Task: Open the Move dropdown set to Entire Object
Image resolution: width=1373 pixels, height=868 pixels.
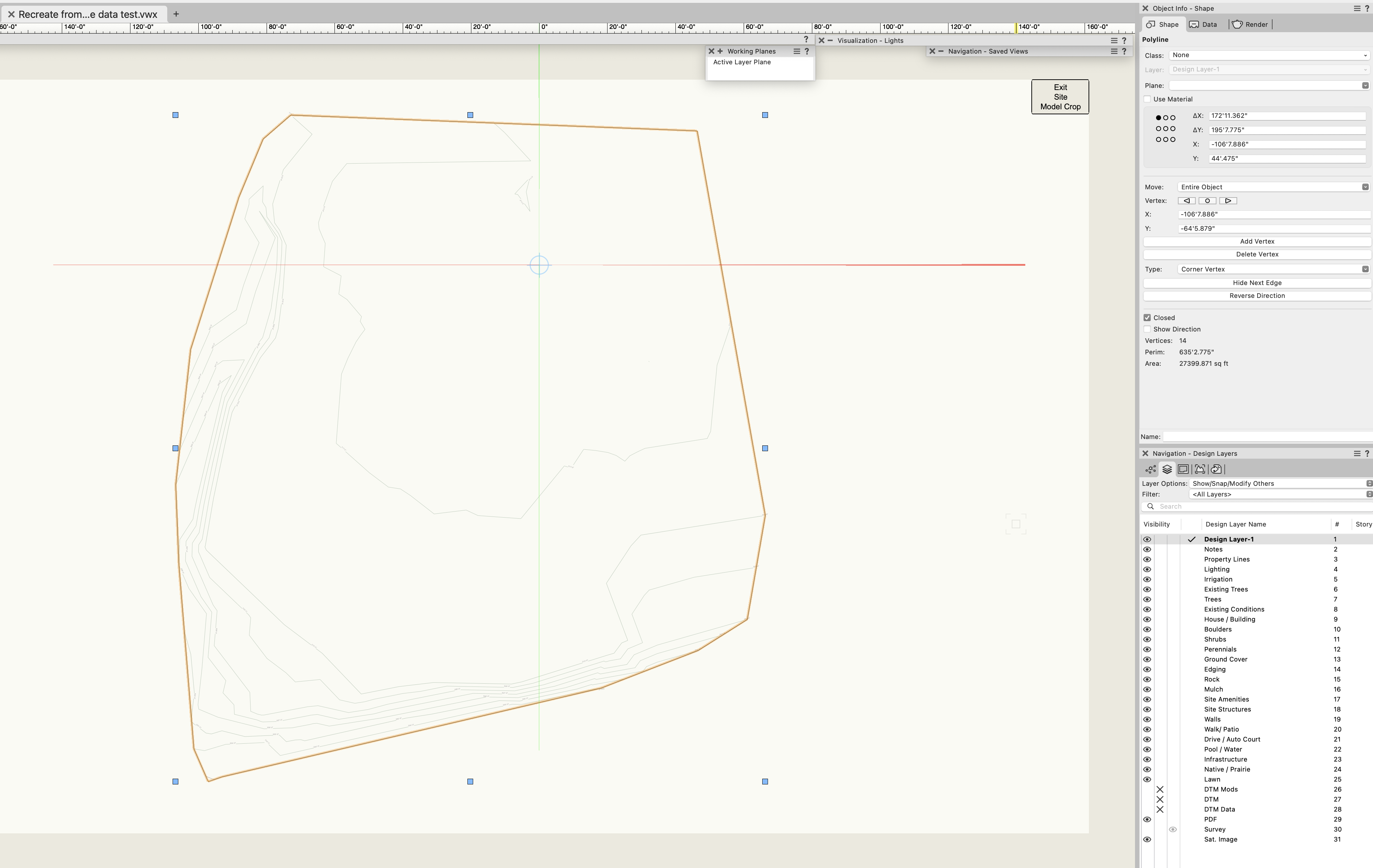Action: tap(1273, 187)
